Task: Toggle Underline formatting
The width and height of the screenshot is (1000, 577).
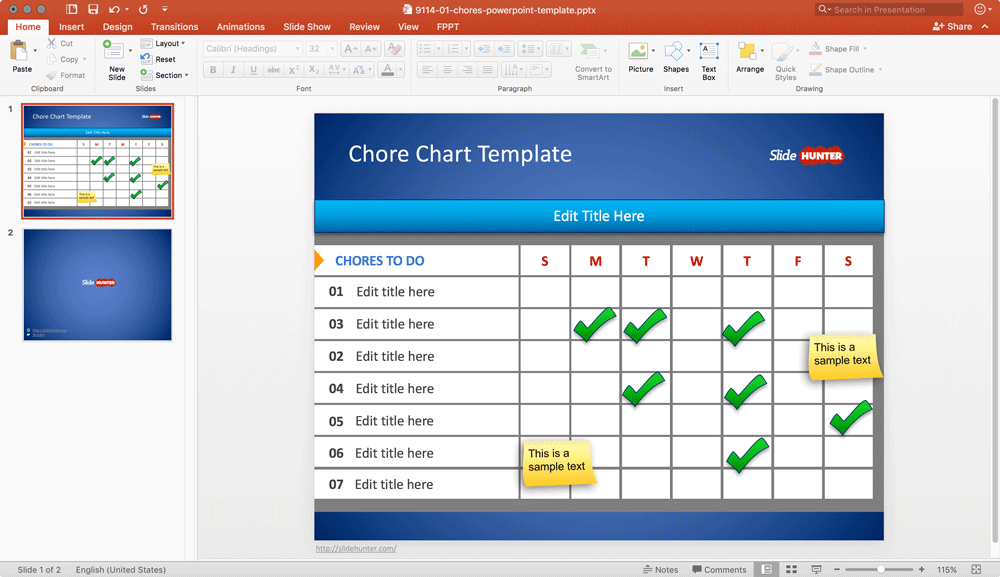Action: [x=253, y=69]
